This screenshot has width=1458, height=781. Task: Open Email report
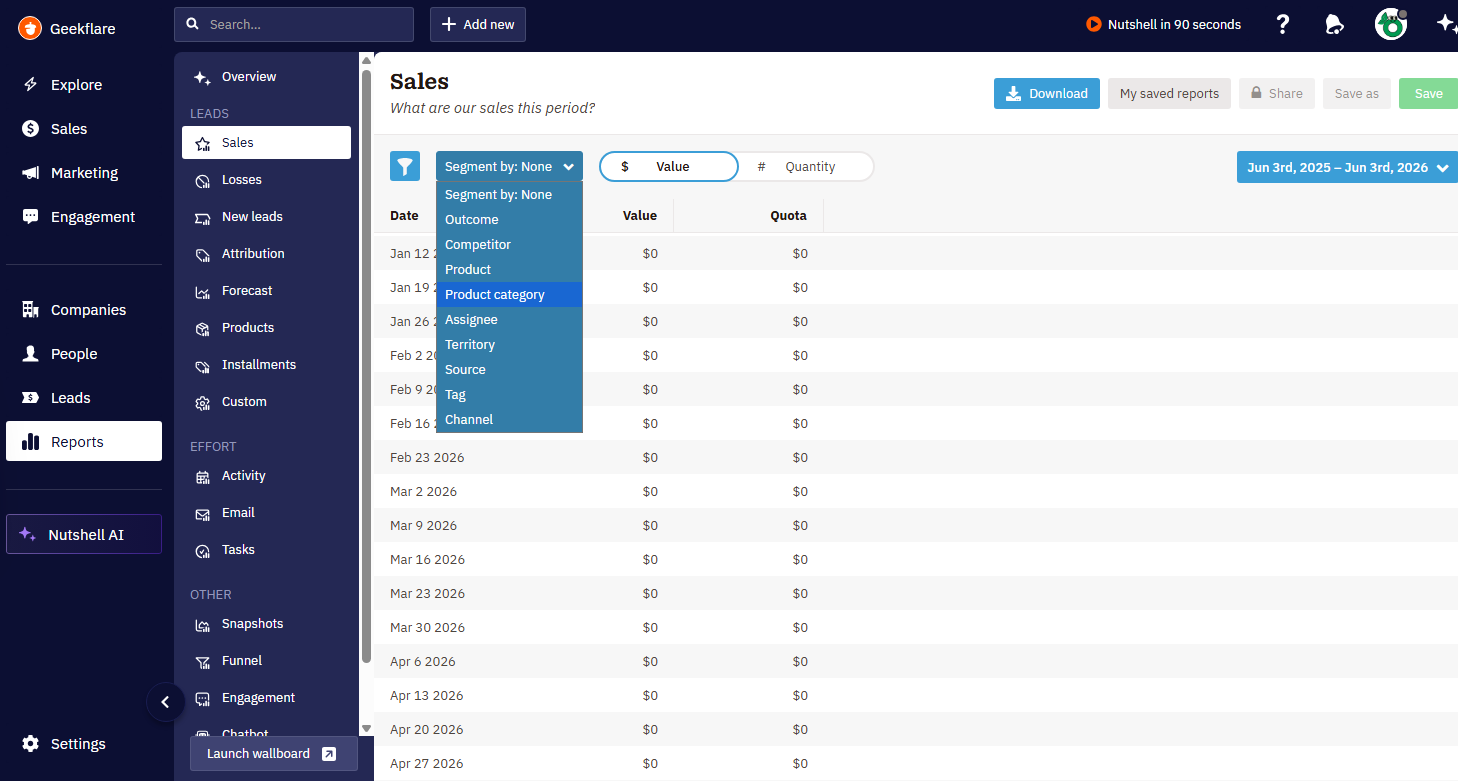pyautogui.click(x=266, y=513)
